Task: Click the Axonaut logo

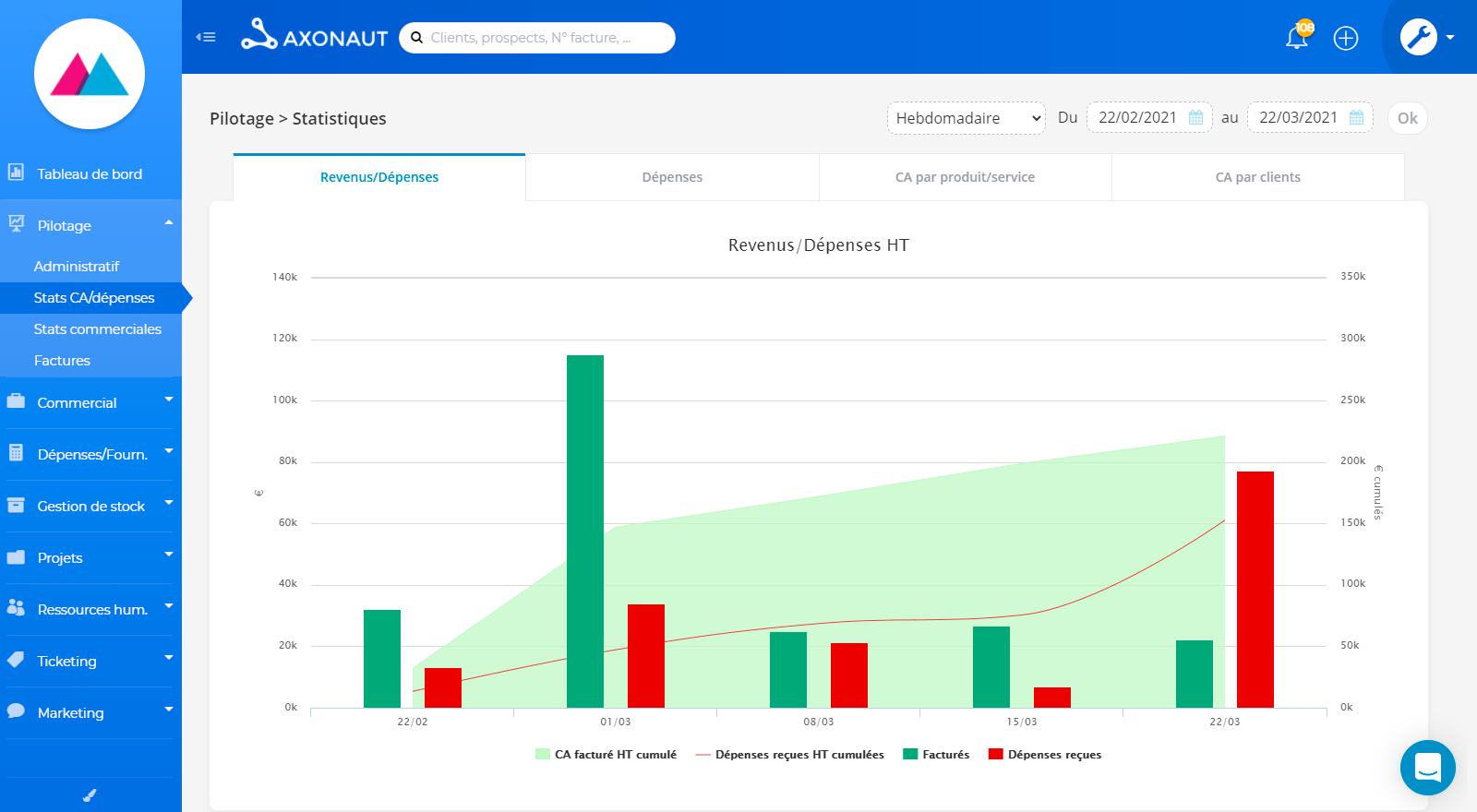Action: pos(315,36)
